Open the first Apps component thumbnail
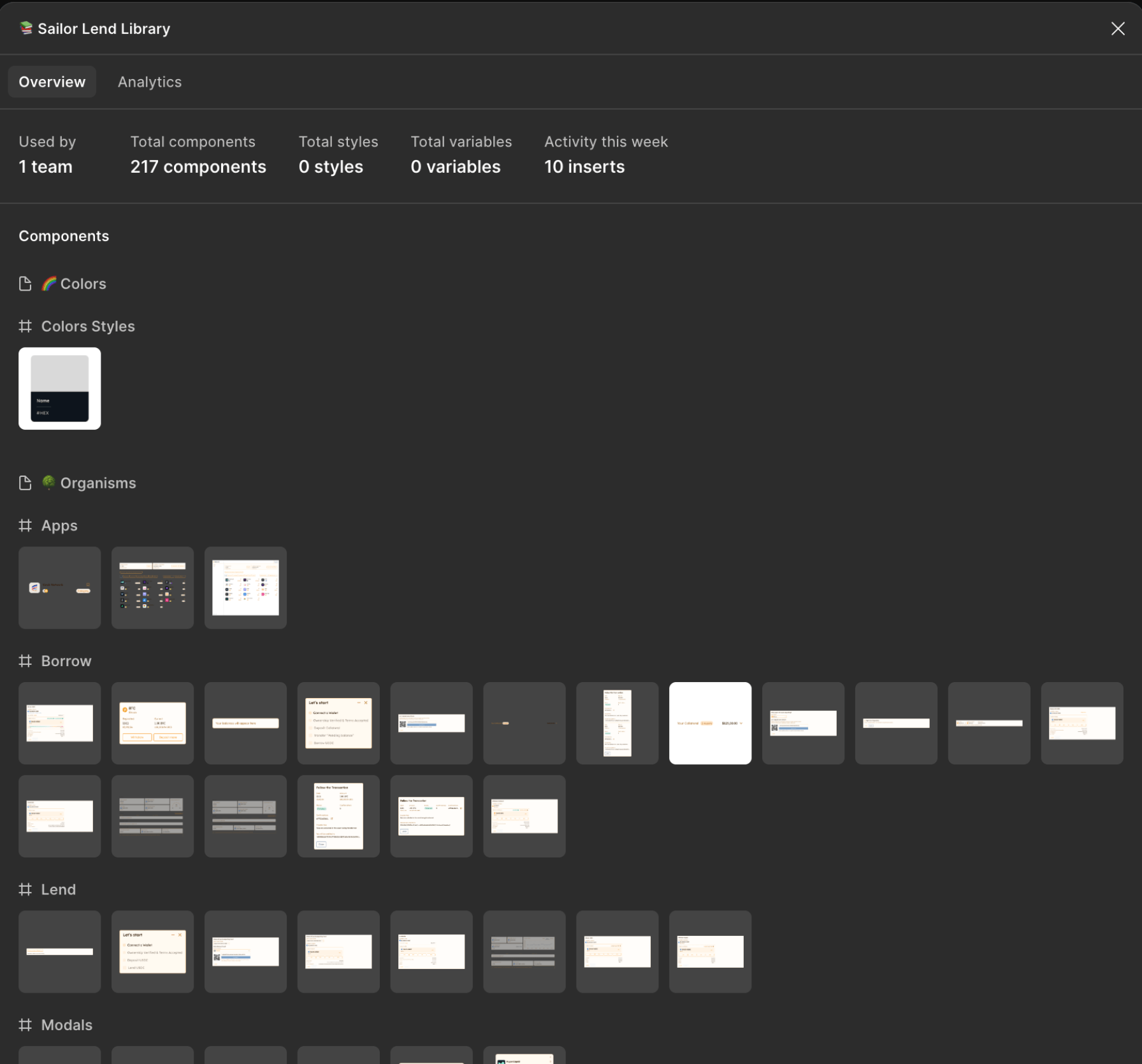The width and height of the screenshot is (1142, 1064). 60,588
